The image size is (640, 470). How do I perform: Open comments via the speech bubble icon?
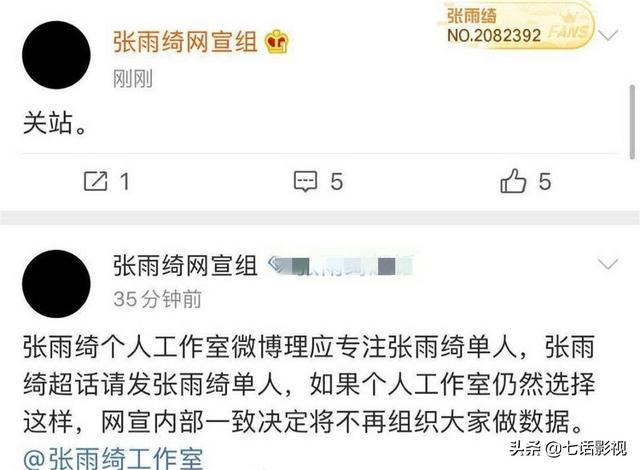click(305, 181)
